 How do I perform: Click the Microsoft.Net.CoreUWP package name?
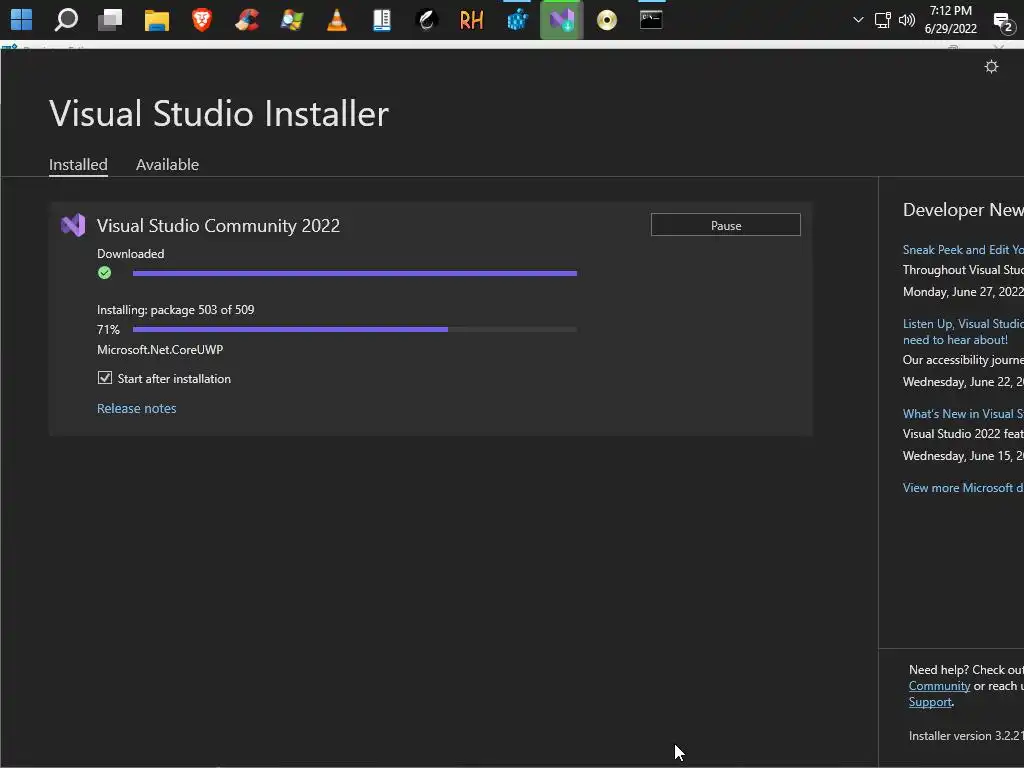[160, 349]
